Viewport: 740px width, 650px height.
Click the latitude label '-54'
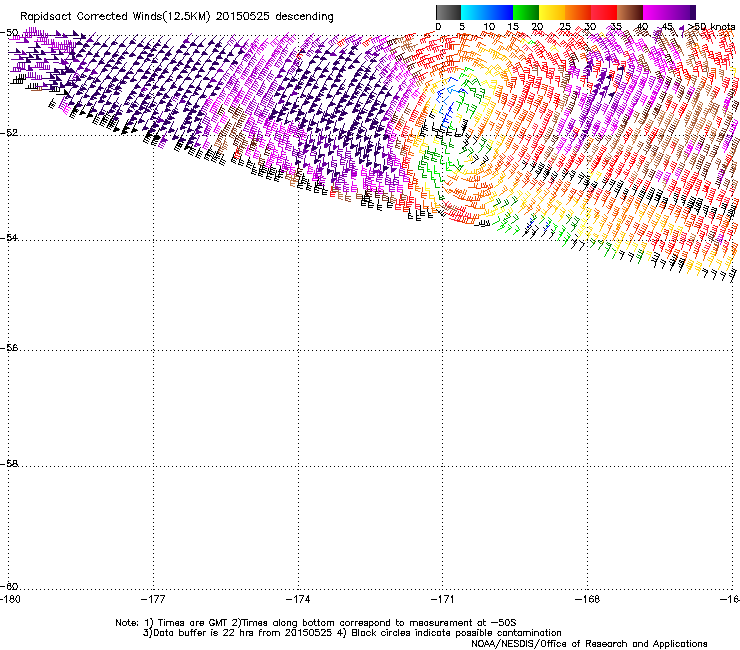(x=9, y=237)
